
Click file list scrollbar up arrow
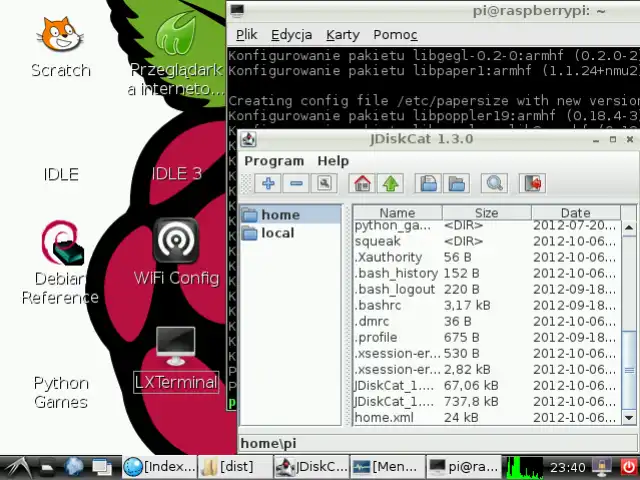coord(629,228)
